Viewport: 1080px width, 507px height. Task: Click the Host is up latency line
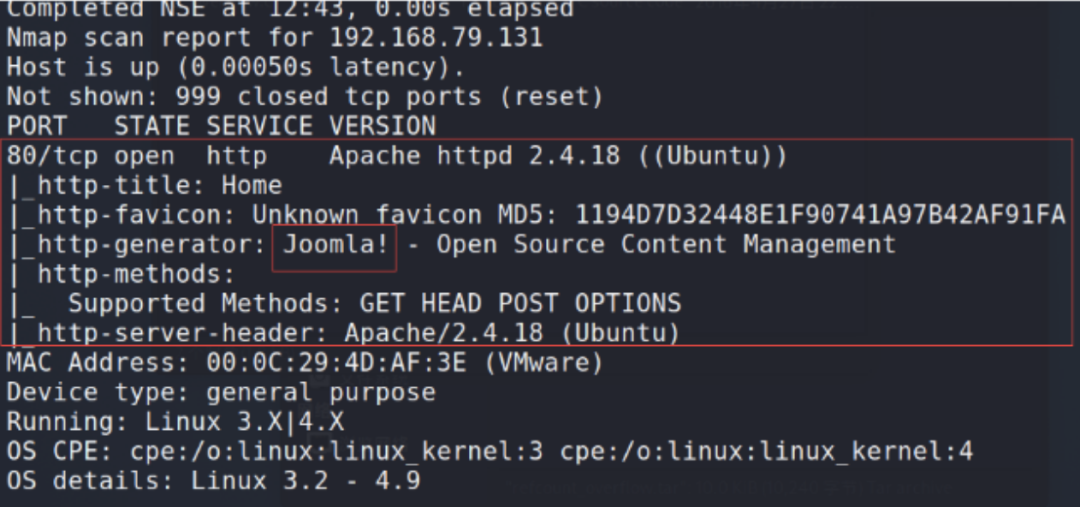(236, 67)
